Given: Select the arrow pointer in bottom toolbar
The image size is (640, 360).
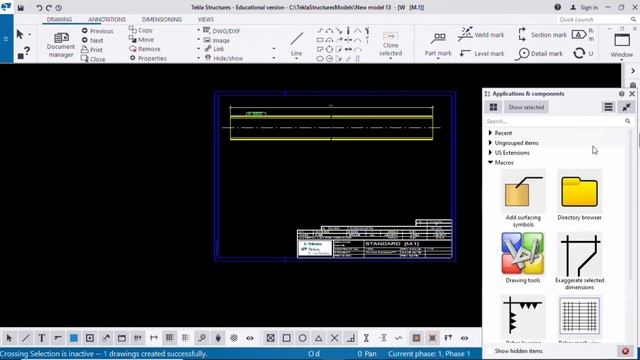Looking at the screenshot, I should tap(9, 338).
